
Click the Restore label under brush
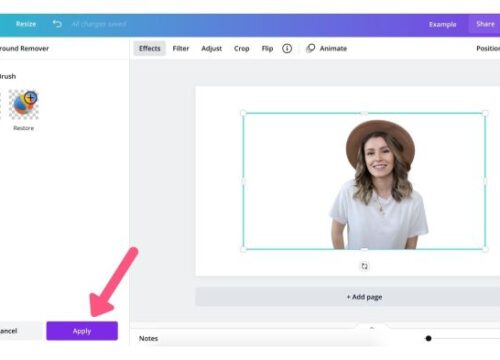coord(23,128)
